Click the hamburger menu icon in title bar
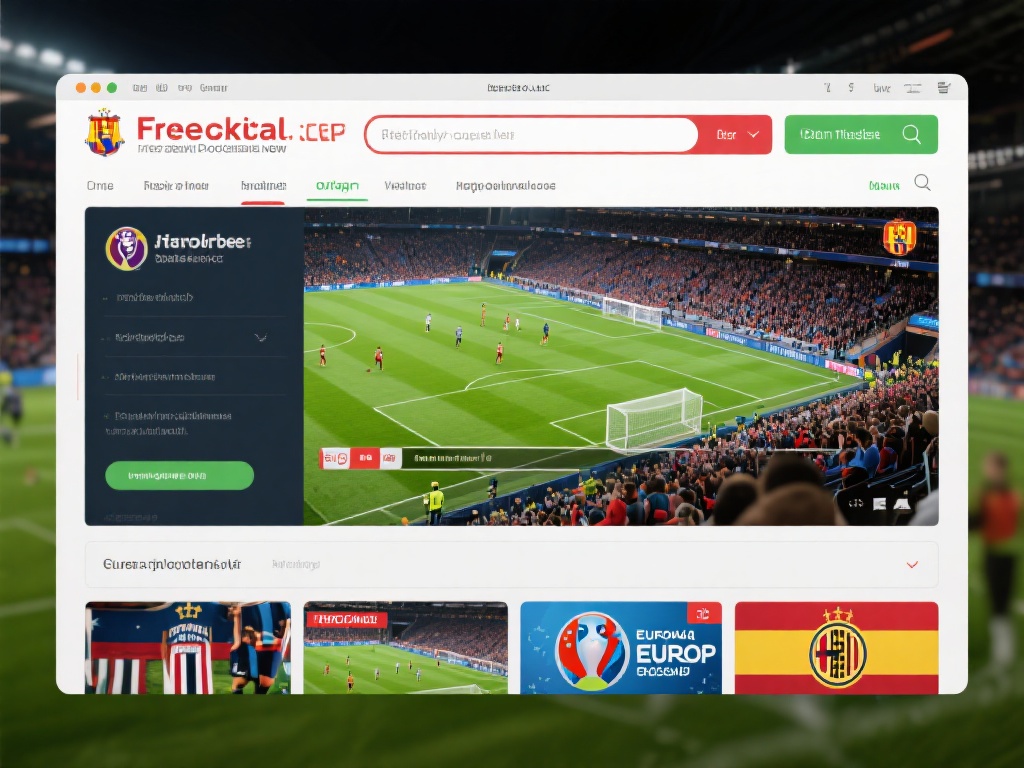This screenshot has height=768, width=1024. (944, 88)
